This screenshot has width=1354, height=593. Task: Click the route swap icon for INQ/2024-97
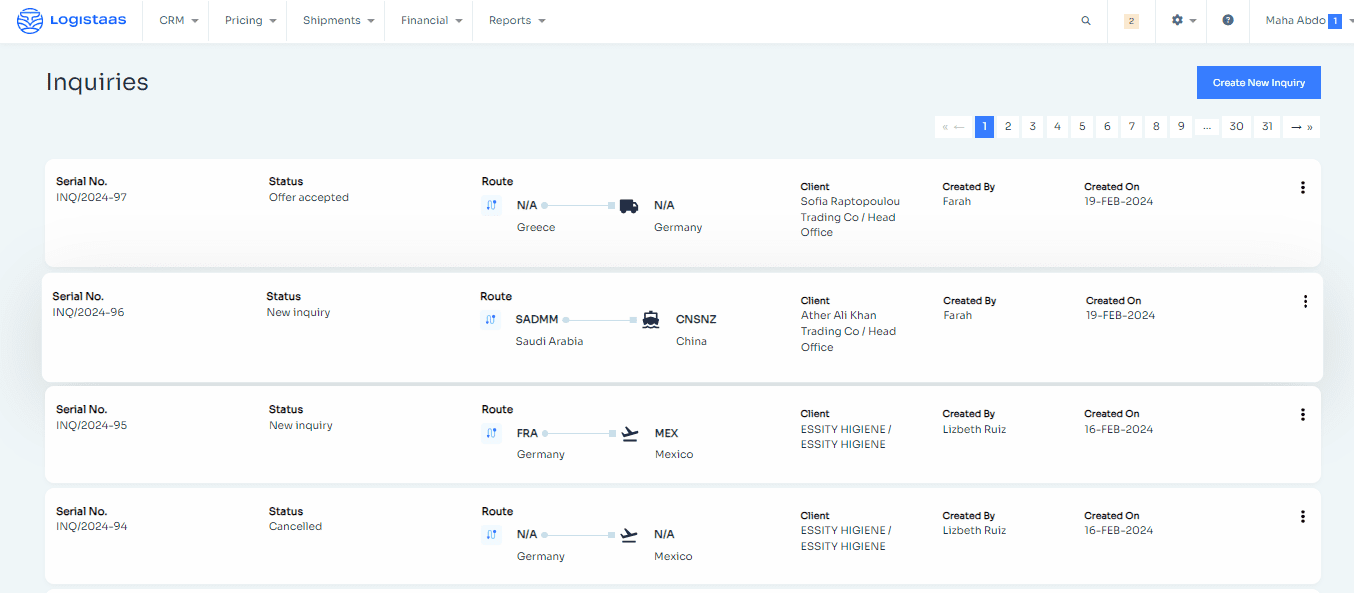[491, 206]
